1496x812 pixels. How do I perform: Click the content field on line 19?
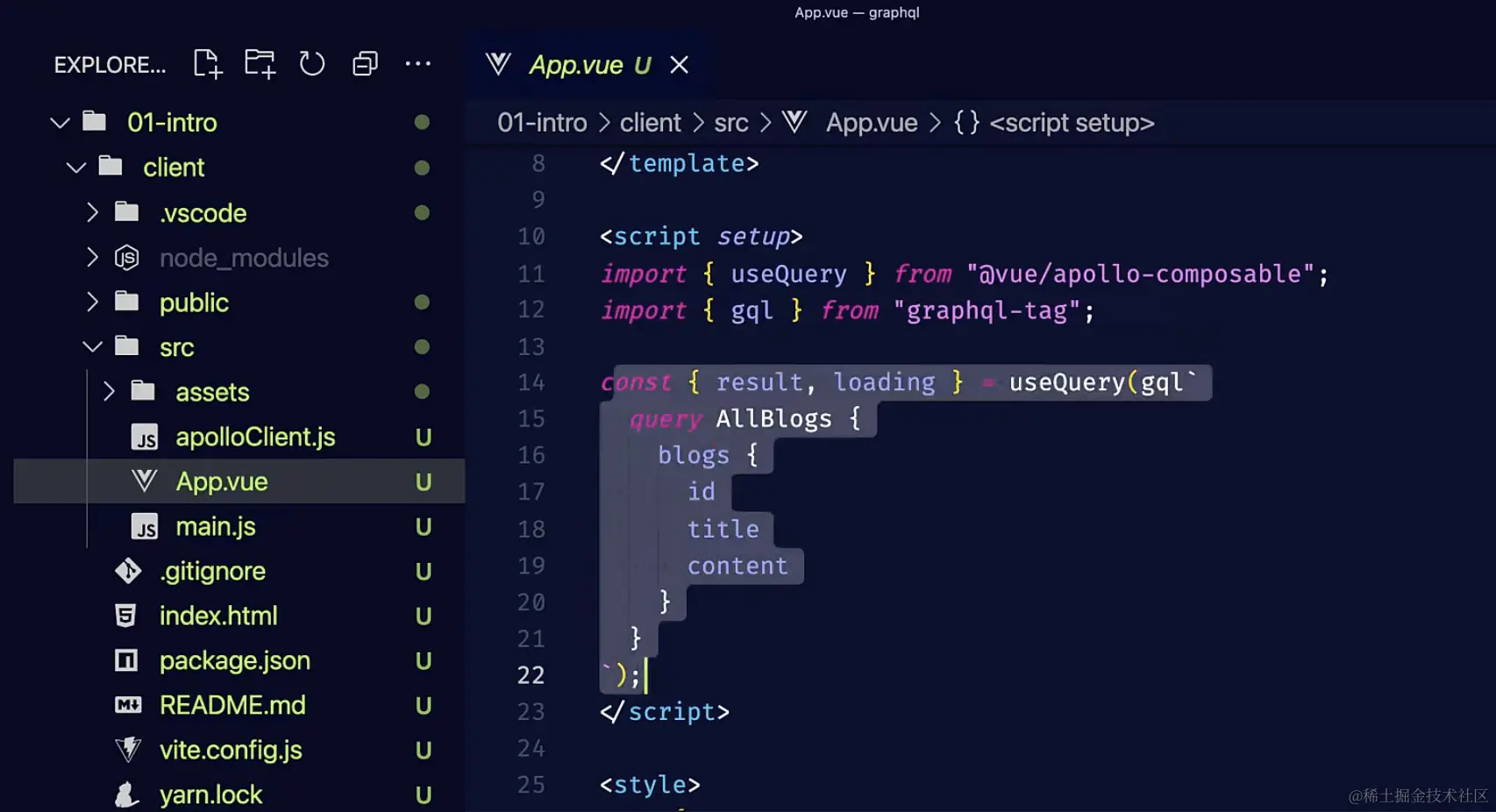pyautogui.click(x=737, y=566)
